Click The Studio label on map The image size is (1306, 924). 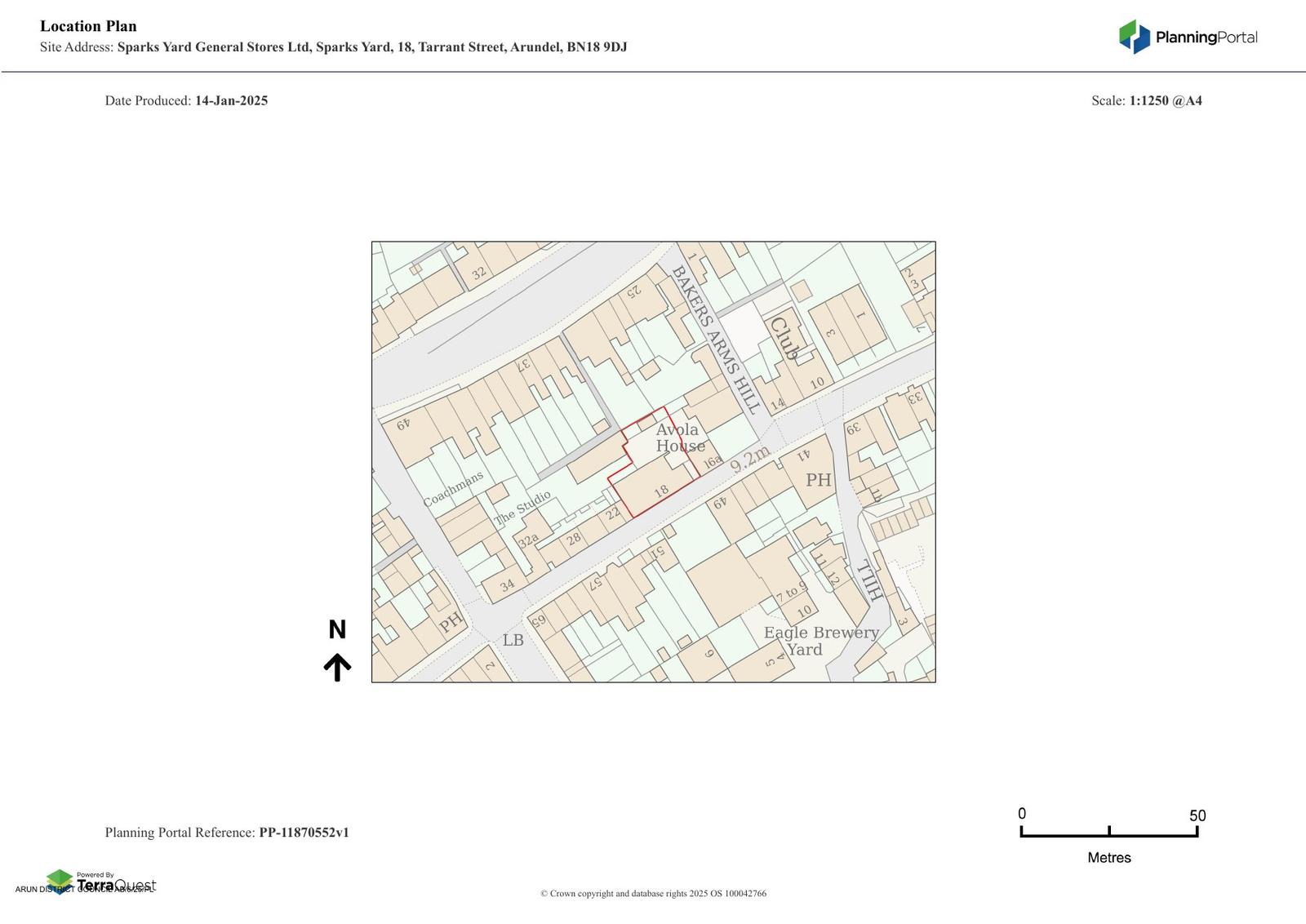522,508
